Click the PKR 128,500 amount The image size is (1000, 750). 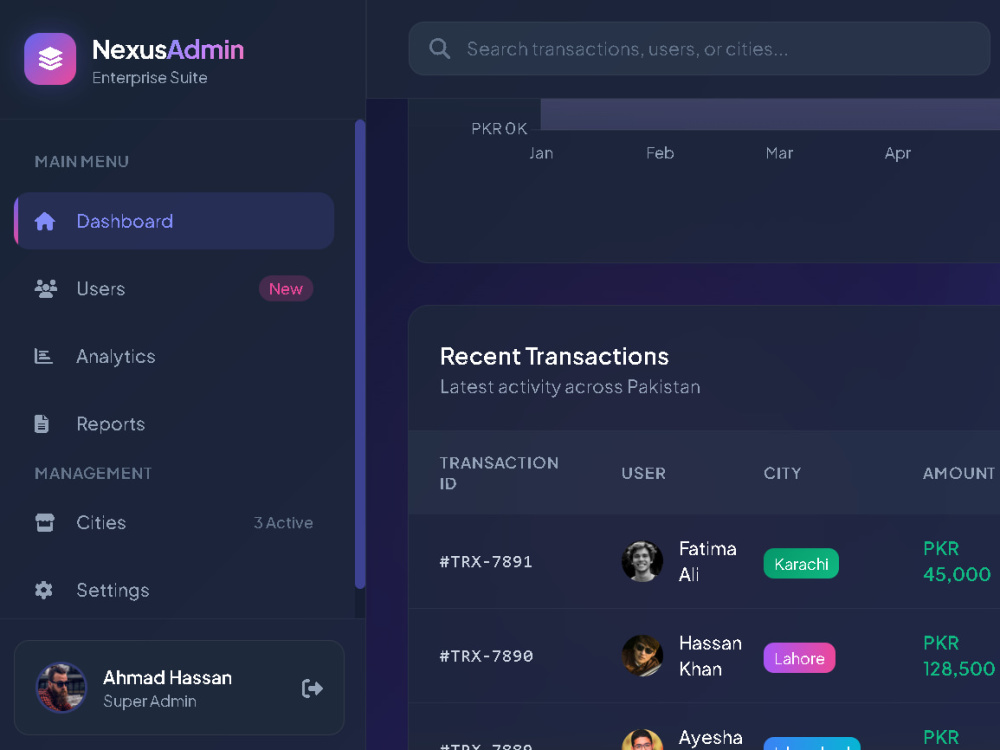959,656
